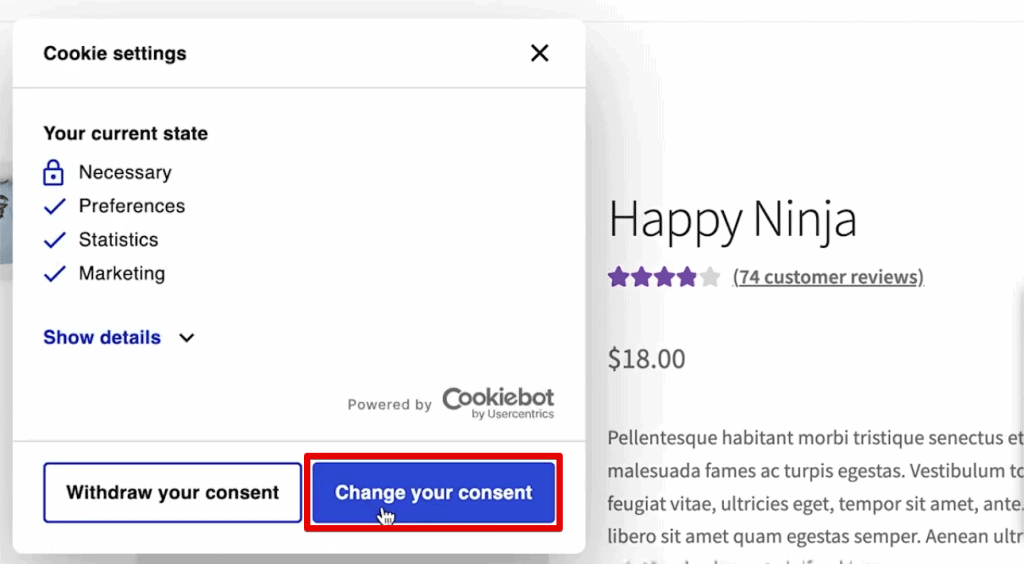
Task: Click the Pellentesque product description paragraph
Action: [x=816, y=496]
